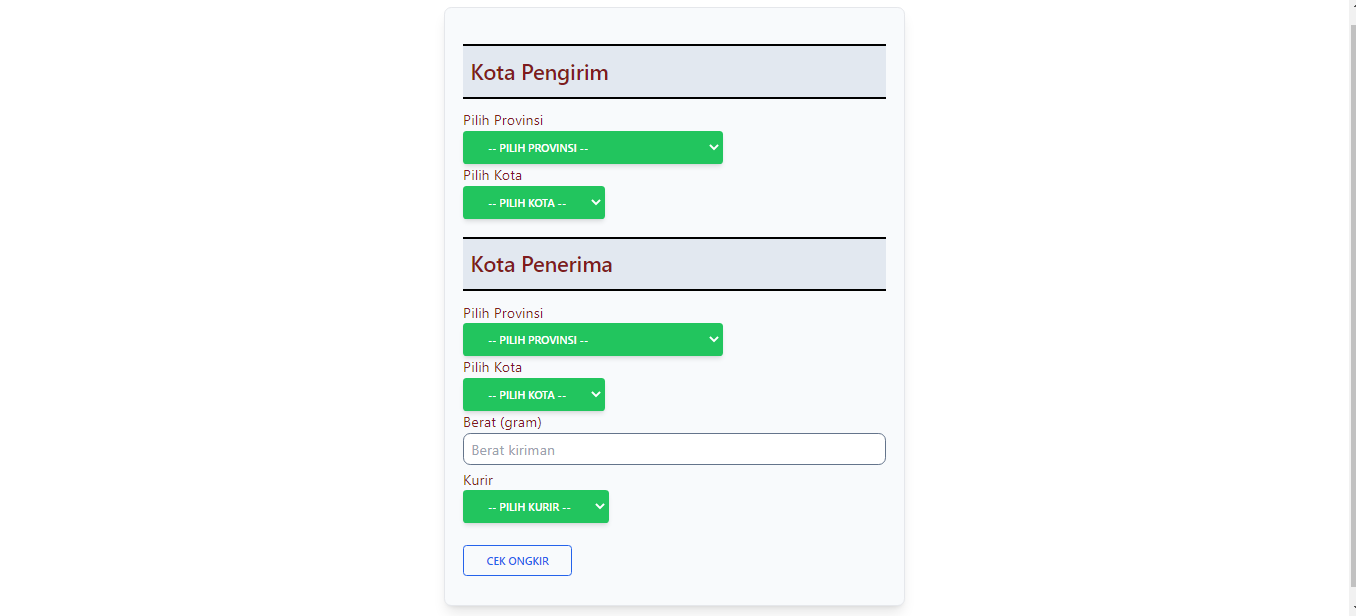Click the Kota Penerima section heading
1356x616 pixels.
point(541,264)
